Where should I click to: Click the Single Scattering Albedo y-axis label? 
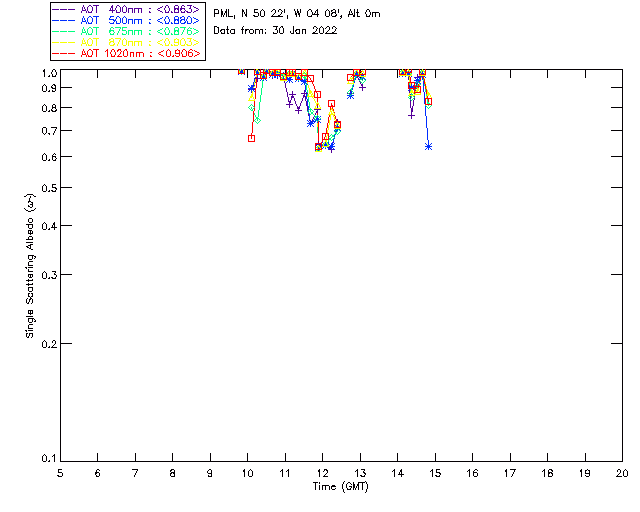[31, 266]
